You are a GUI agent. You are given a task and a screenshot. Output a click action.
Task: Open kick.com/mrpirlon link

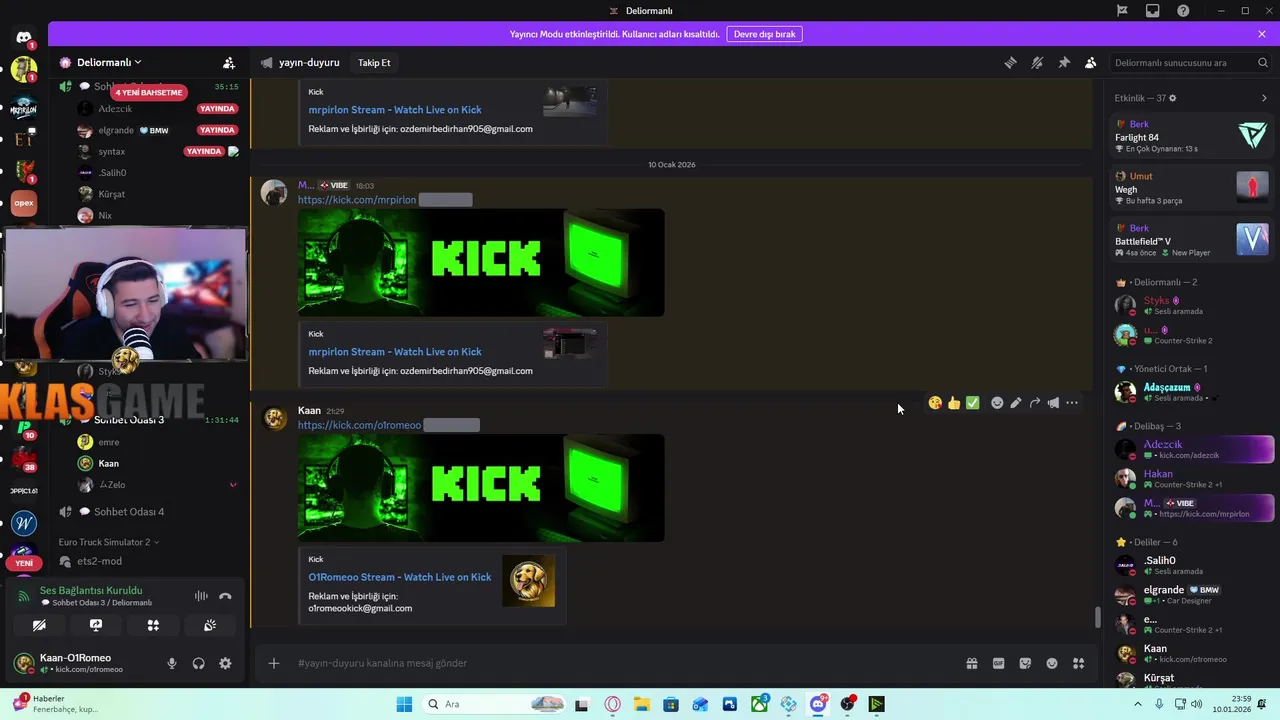(357, 200)
